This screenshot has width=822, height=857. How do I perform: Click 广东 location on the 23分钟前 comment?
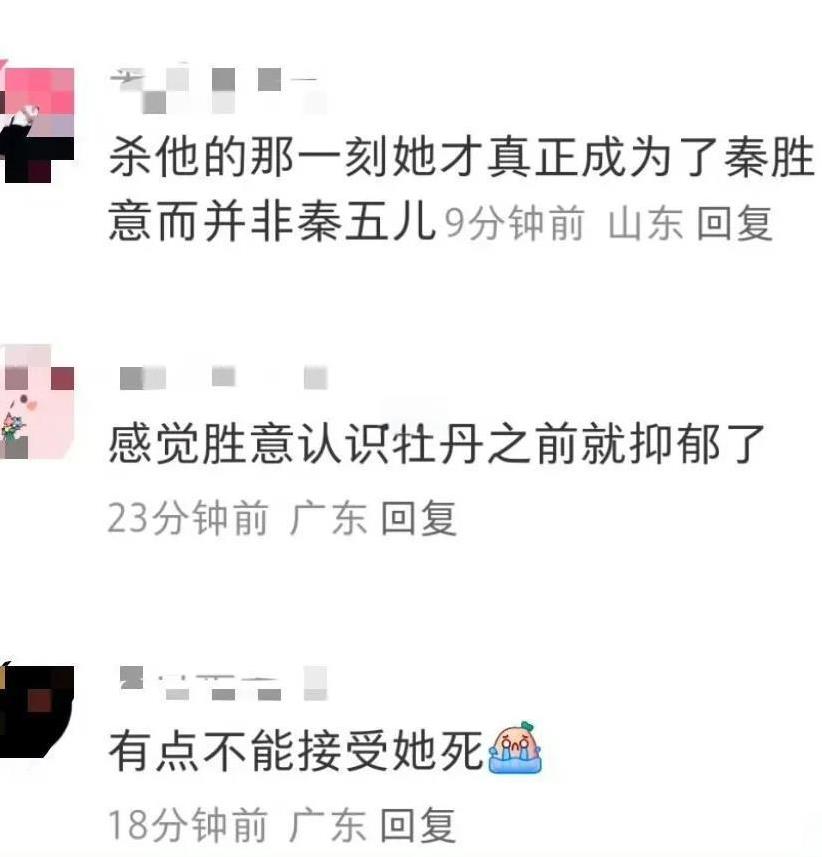tap(328, 518)
